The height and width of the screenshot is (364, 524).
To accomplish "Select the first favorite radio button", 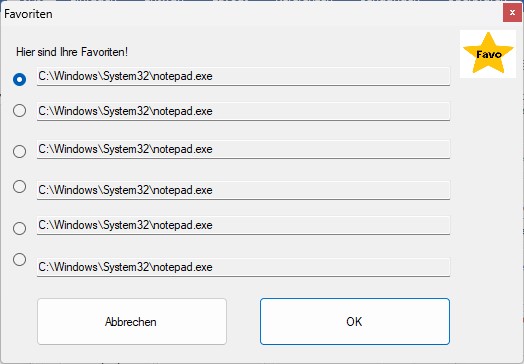I will click(x=19, y=79).
